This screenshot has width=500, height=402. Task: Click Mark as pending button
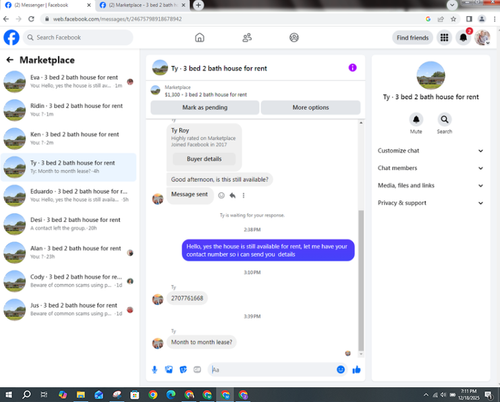(205, 107)
